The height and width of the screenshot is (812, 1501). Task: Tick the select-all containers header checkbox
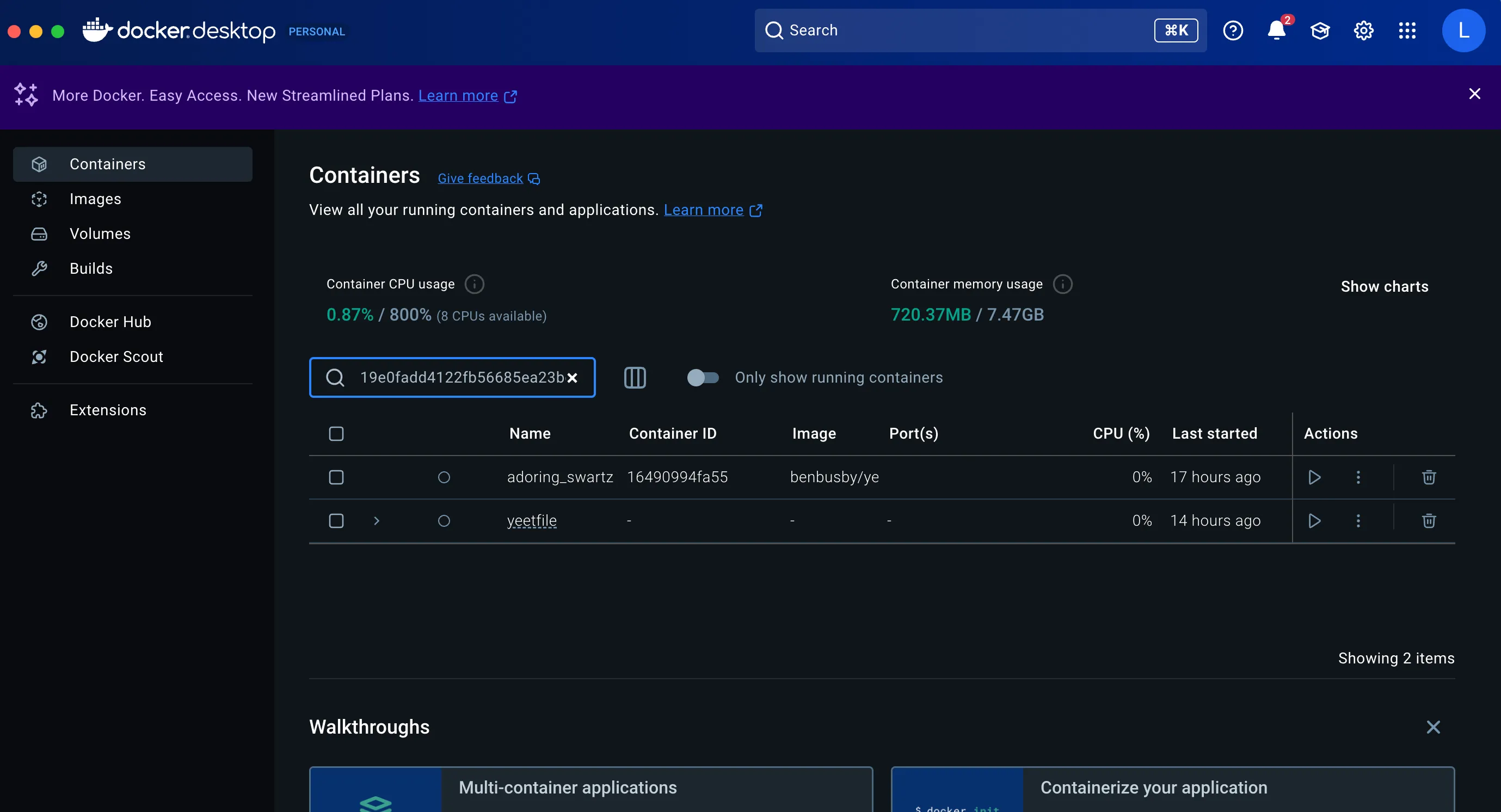click(x=336, y=433)
